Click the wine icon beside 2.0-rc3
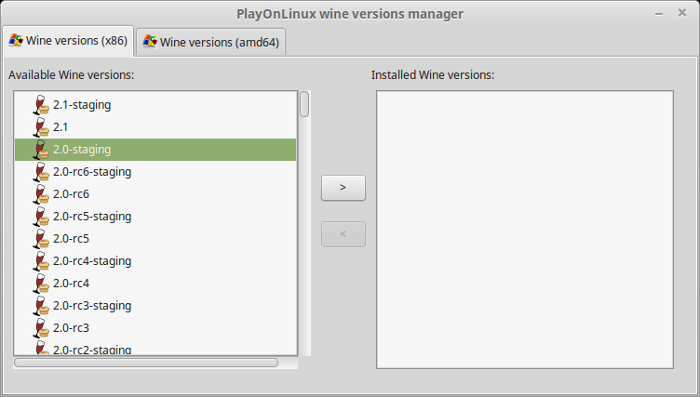This screenshot has width=700, height=397. tap(41, 328)
